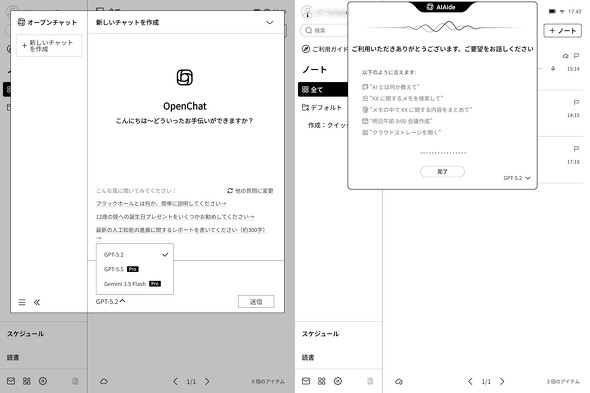
Task: Click the cloud sync icon in right footer
Action: pos(399,381)
